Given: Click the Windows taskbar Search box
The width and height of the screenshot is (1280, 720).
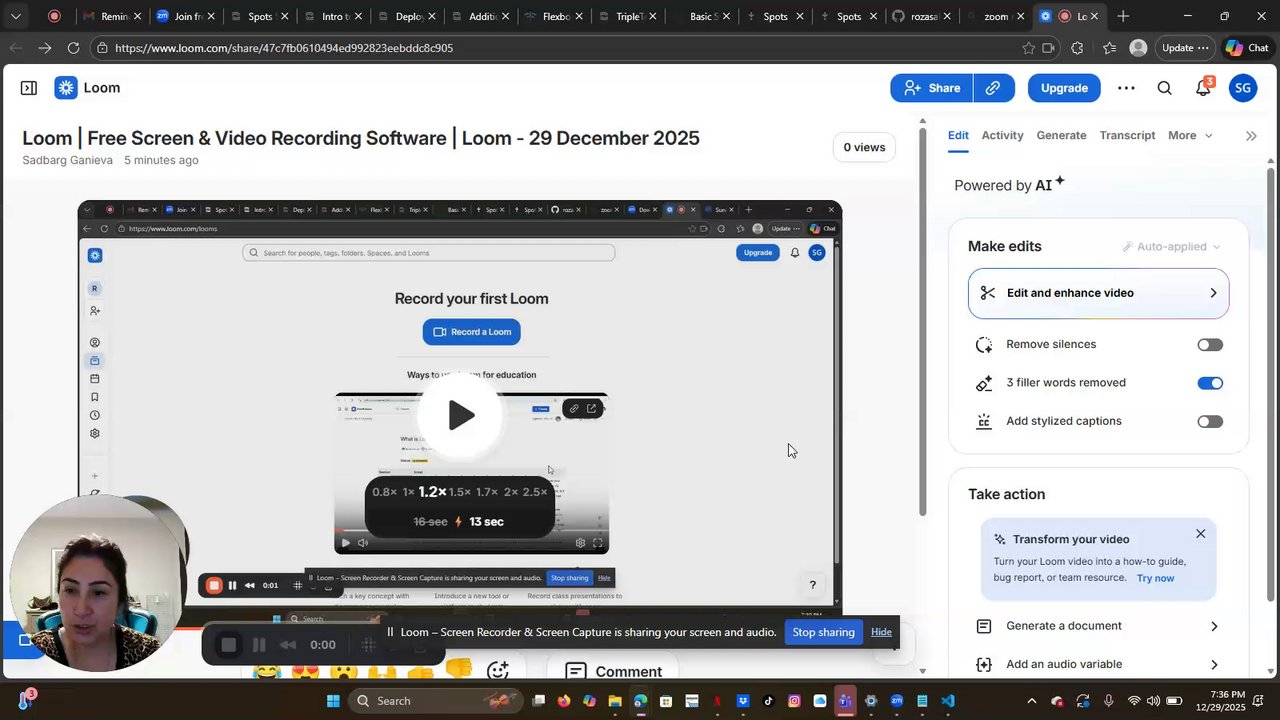Looking at the screenshot, I should tap(436, 701).
